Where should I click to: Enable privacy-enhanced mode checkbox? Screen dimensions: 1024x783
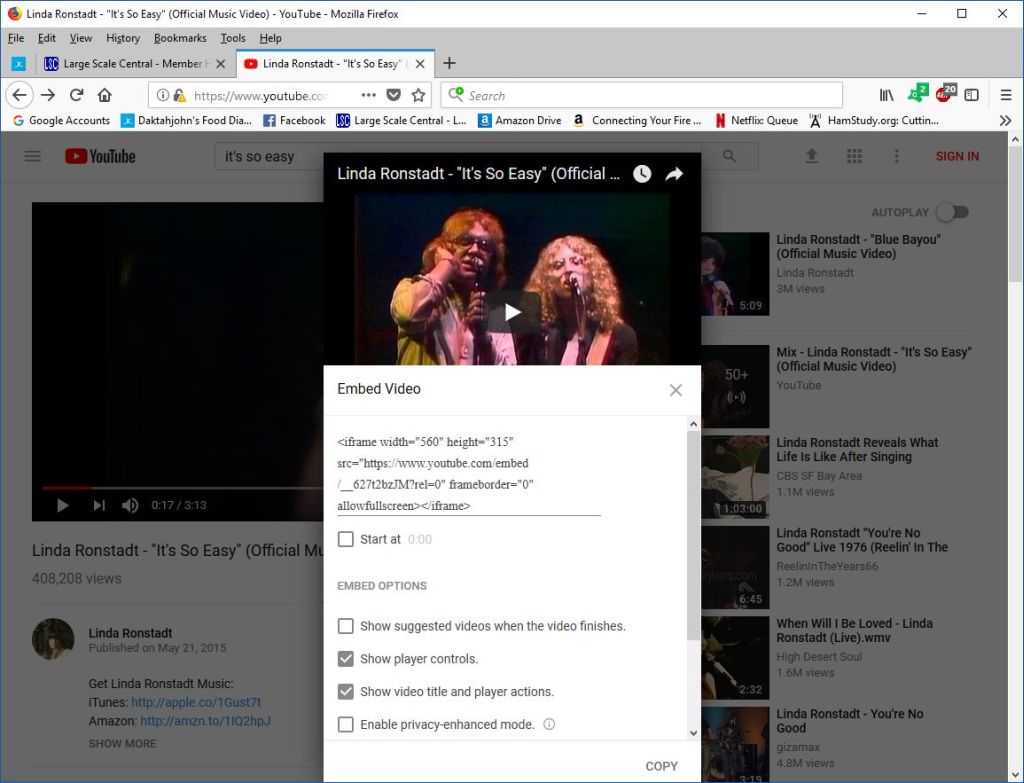pyautogui.click(x=345, y=724)
